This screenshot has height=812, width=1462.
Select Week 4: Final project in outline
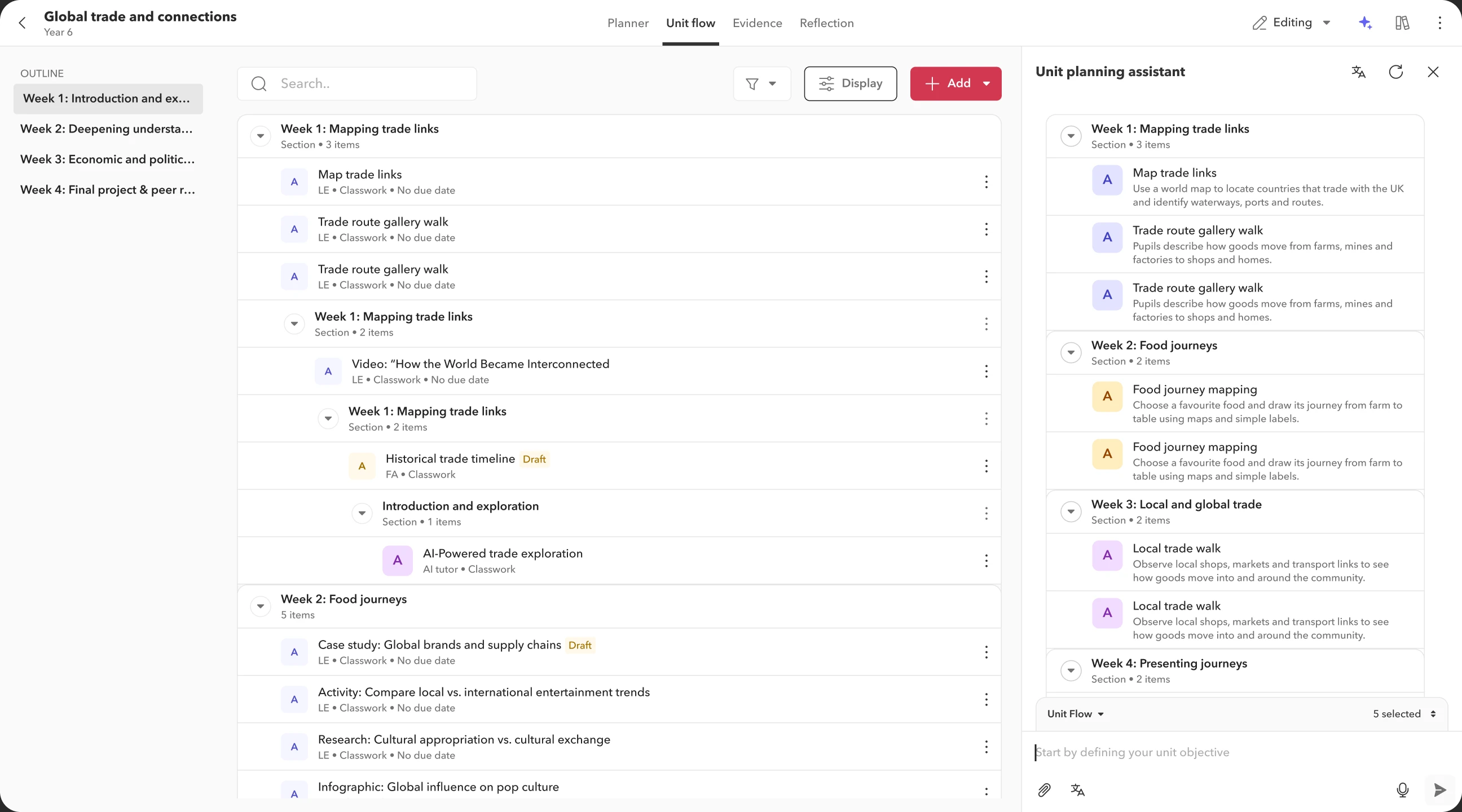click(108, 190)
